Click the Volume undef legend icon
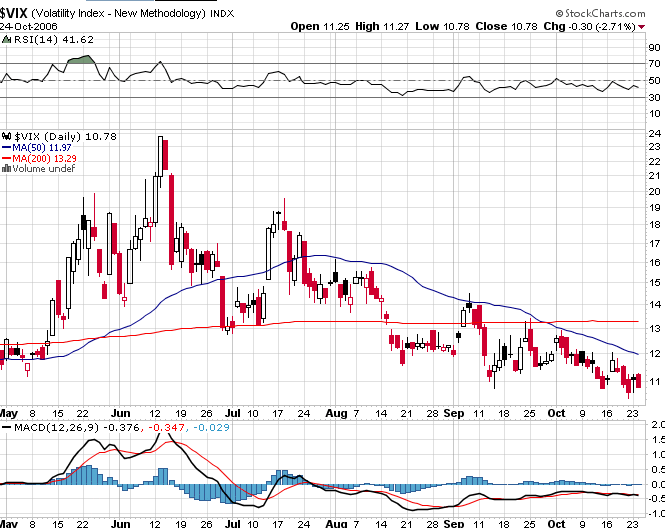Image resolution: width=665 pixels, height=528 pixels. 5,169
